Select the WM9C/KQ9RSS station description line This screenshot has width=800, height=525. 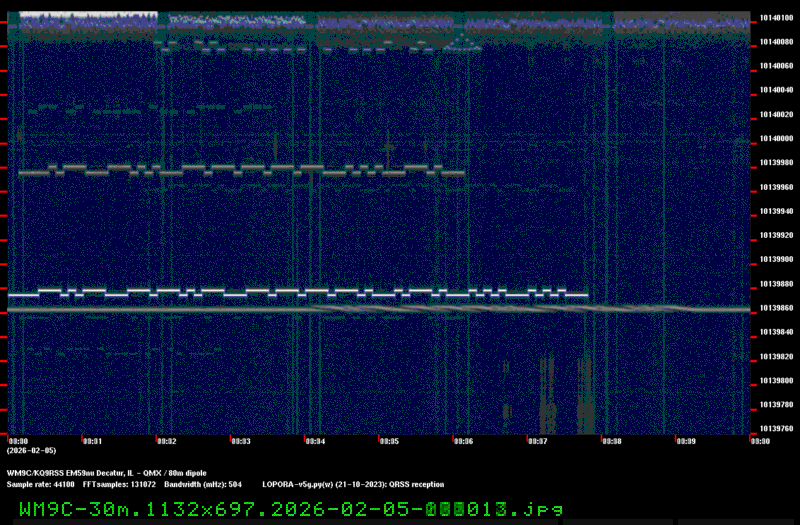pyautogui.click(x=106, y=472)
